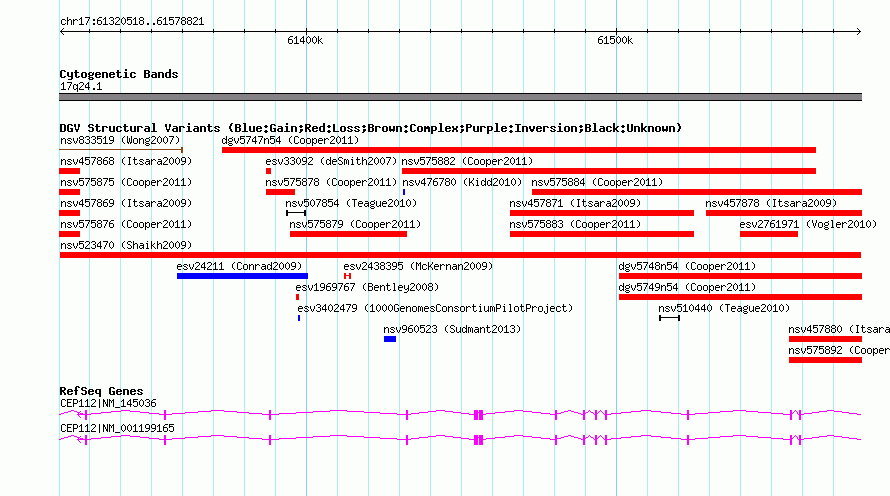Click the CEP112|NM_145036 gene label

pyautogui.click(x=108, y=403)
